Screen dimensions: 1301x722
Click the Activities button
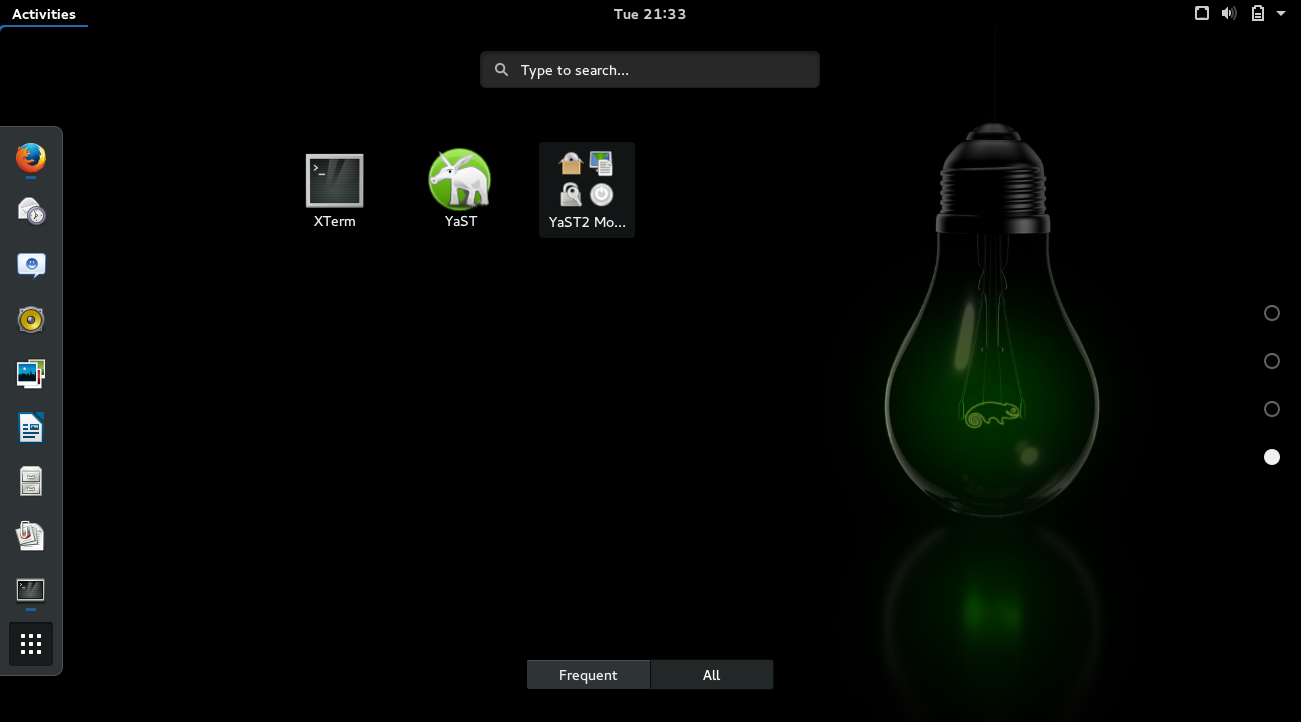[x=44, y=14]
